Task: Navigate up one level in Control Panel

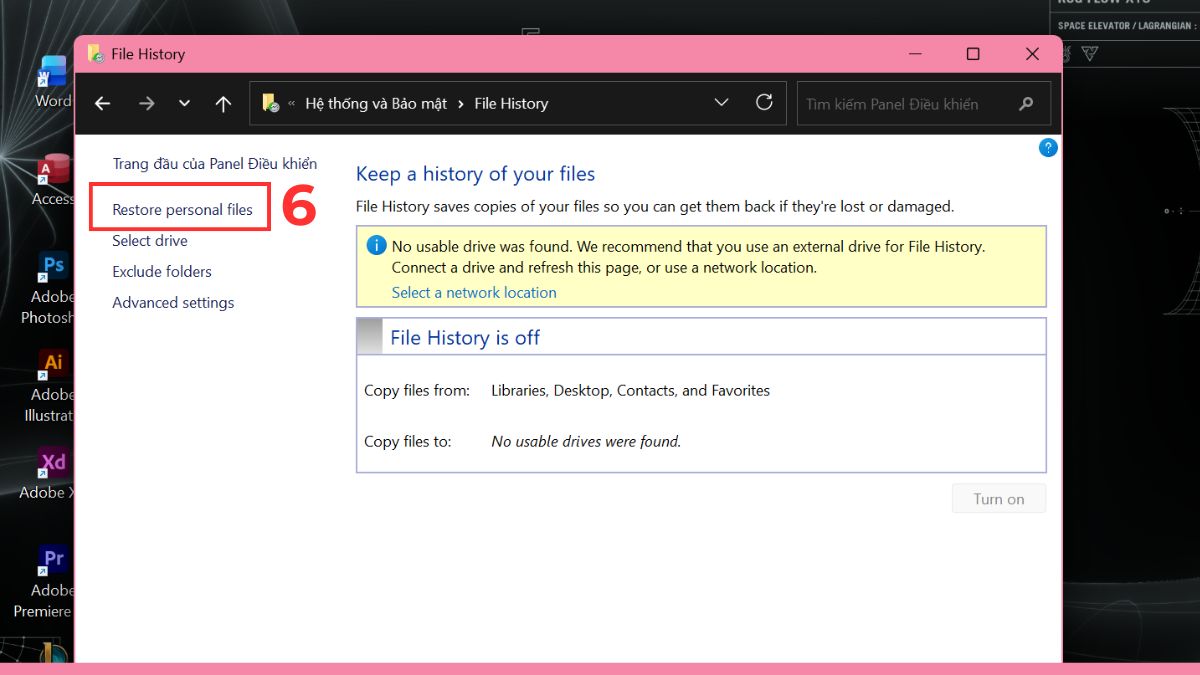Action: [x=223, y=102]
